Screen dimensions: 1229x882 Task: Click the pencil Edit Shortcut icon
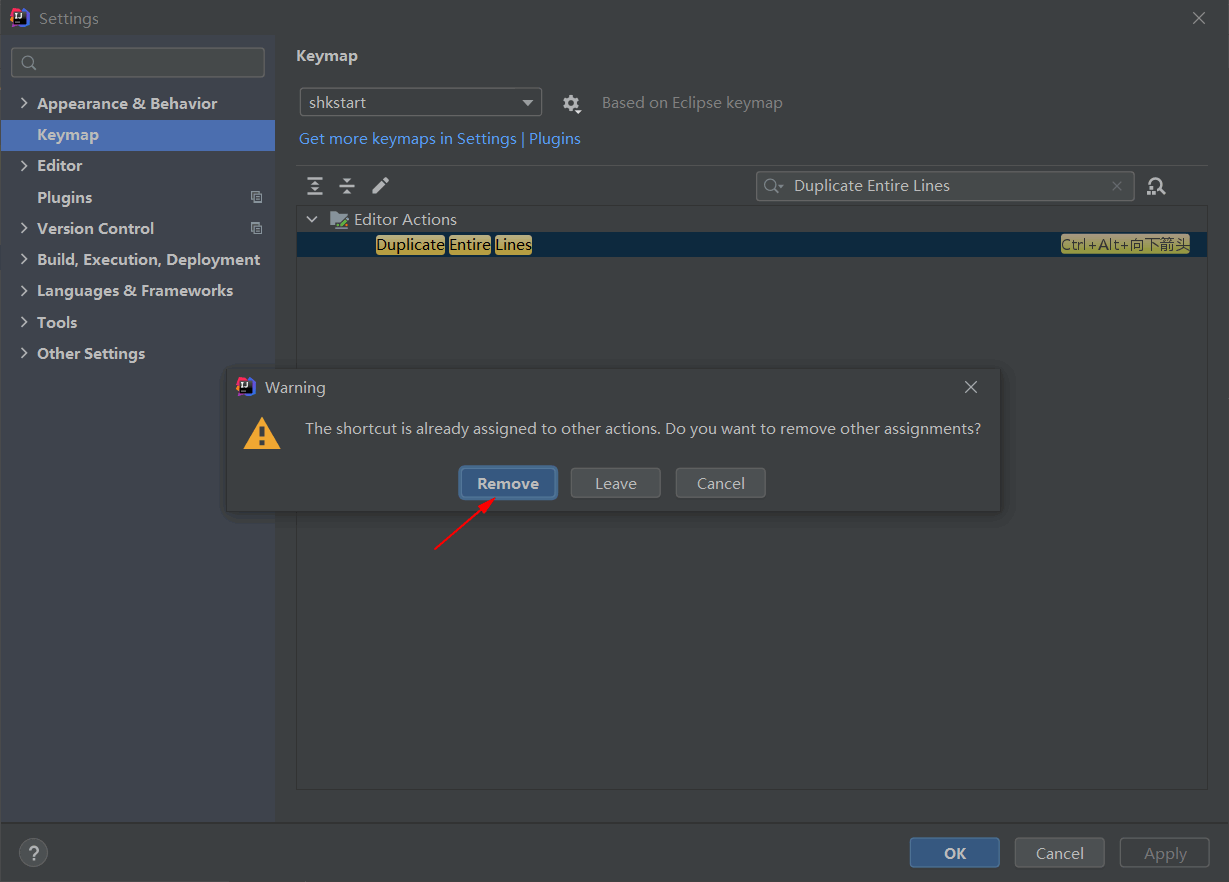pos(380,186)
